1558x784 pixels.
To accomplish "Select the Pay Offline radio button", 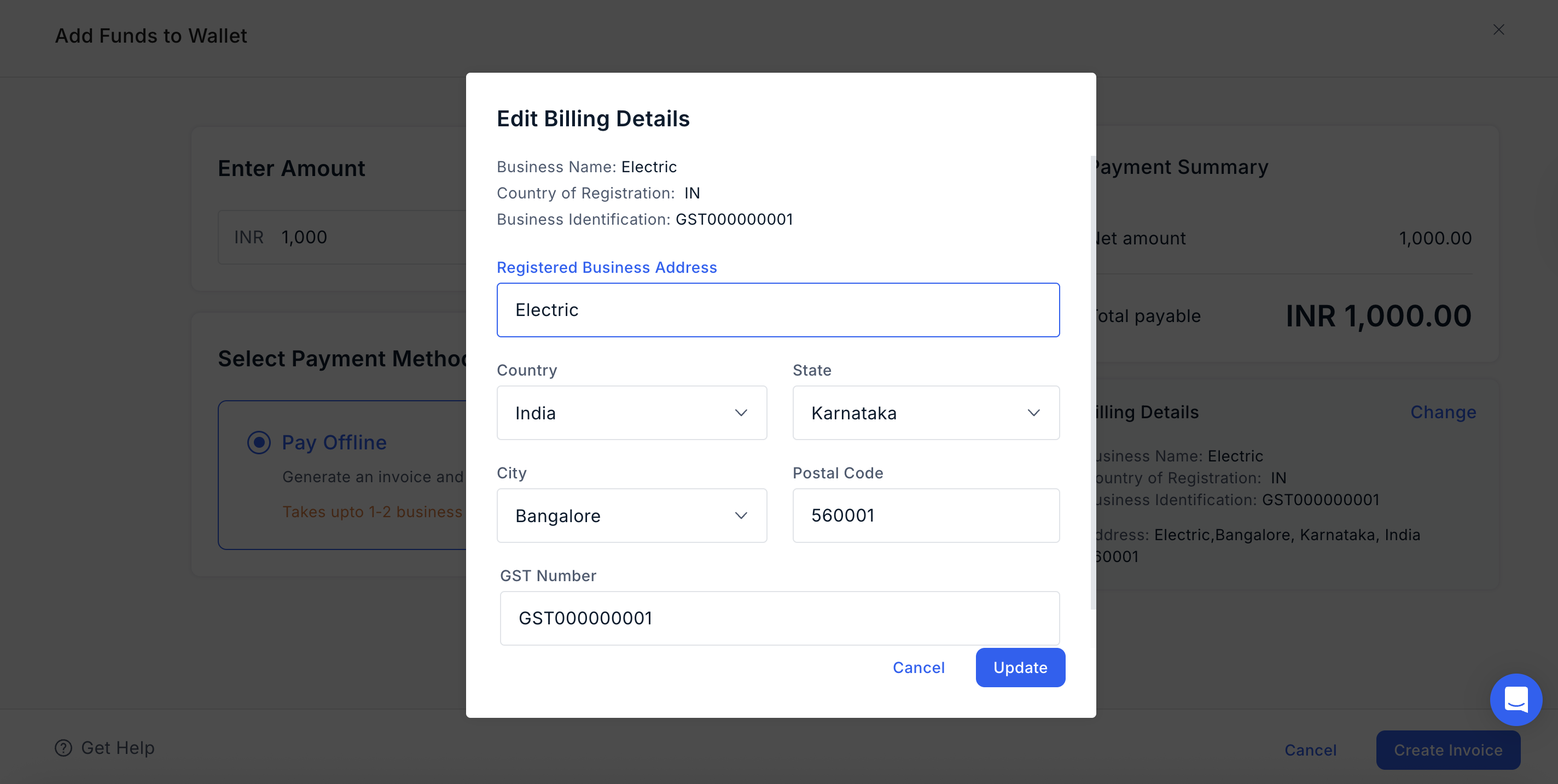I will [259, 442].
